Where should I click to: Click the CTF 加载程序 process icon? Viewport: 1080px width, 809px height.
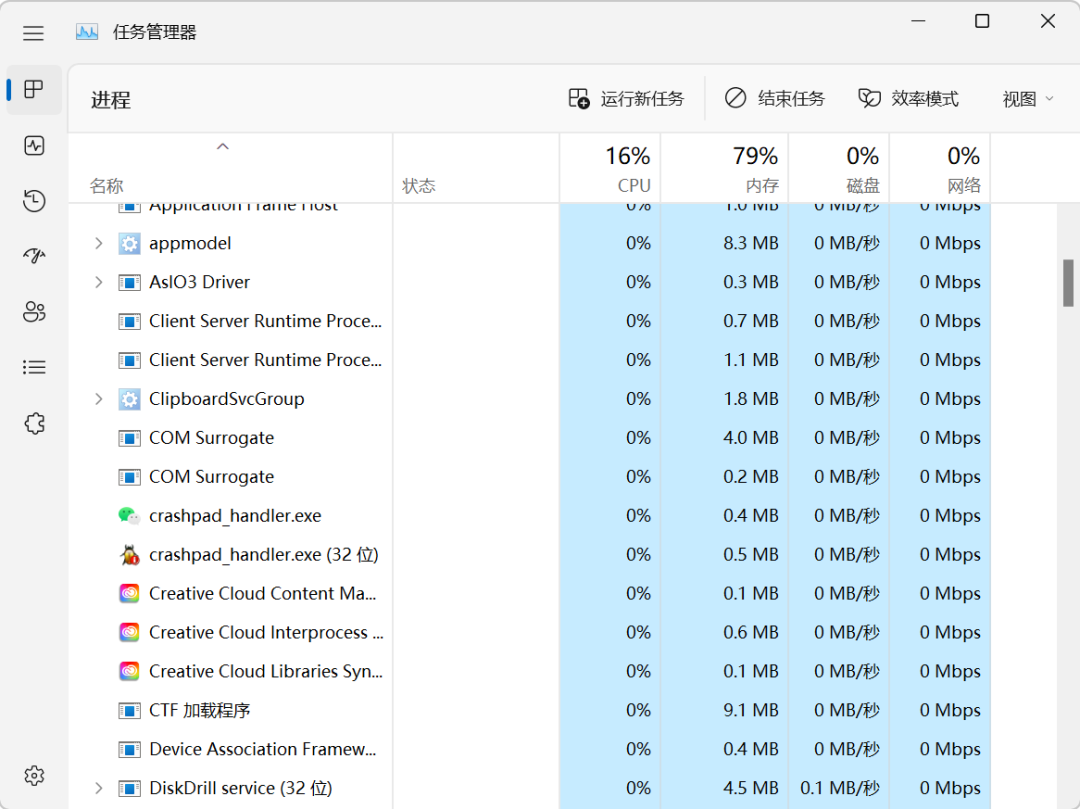[x=129, y=711]
